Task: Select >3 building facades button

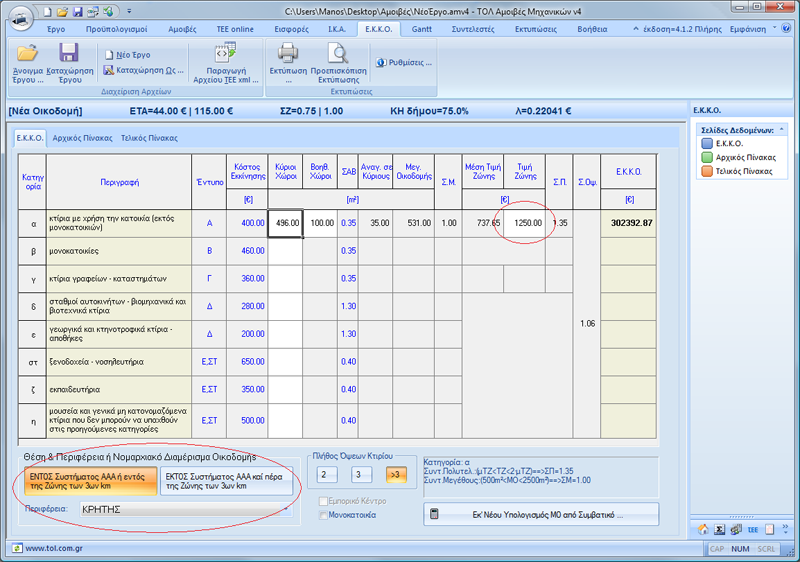Action: pyautogui.click(x=396, y=475)
